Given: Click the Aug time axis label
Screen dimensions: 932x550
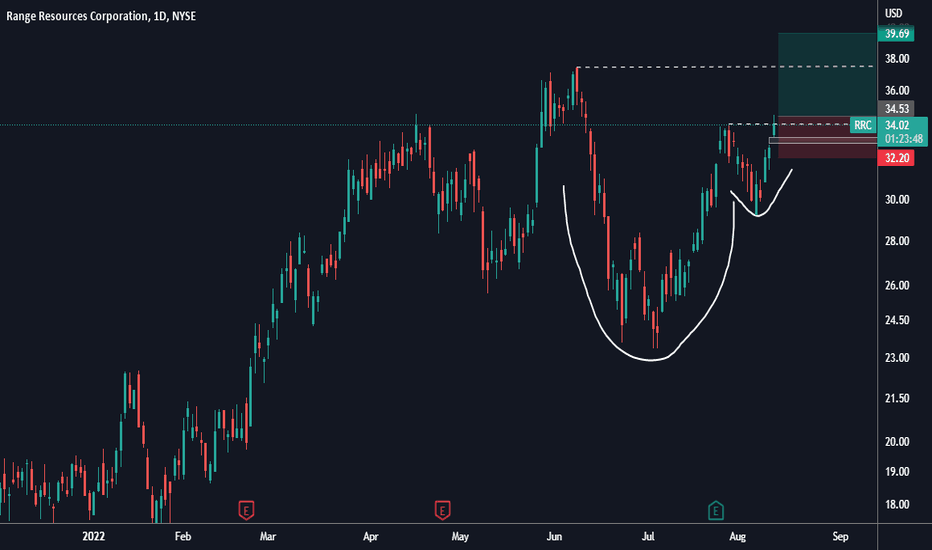Looking at the screenshot, I should (x=737, y=536).
